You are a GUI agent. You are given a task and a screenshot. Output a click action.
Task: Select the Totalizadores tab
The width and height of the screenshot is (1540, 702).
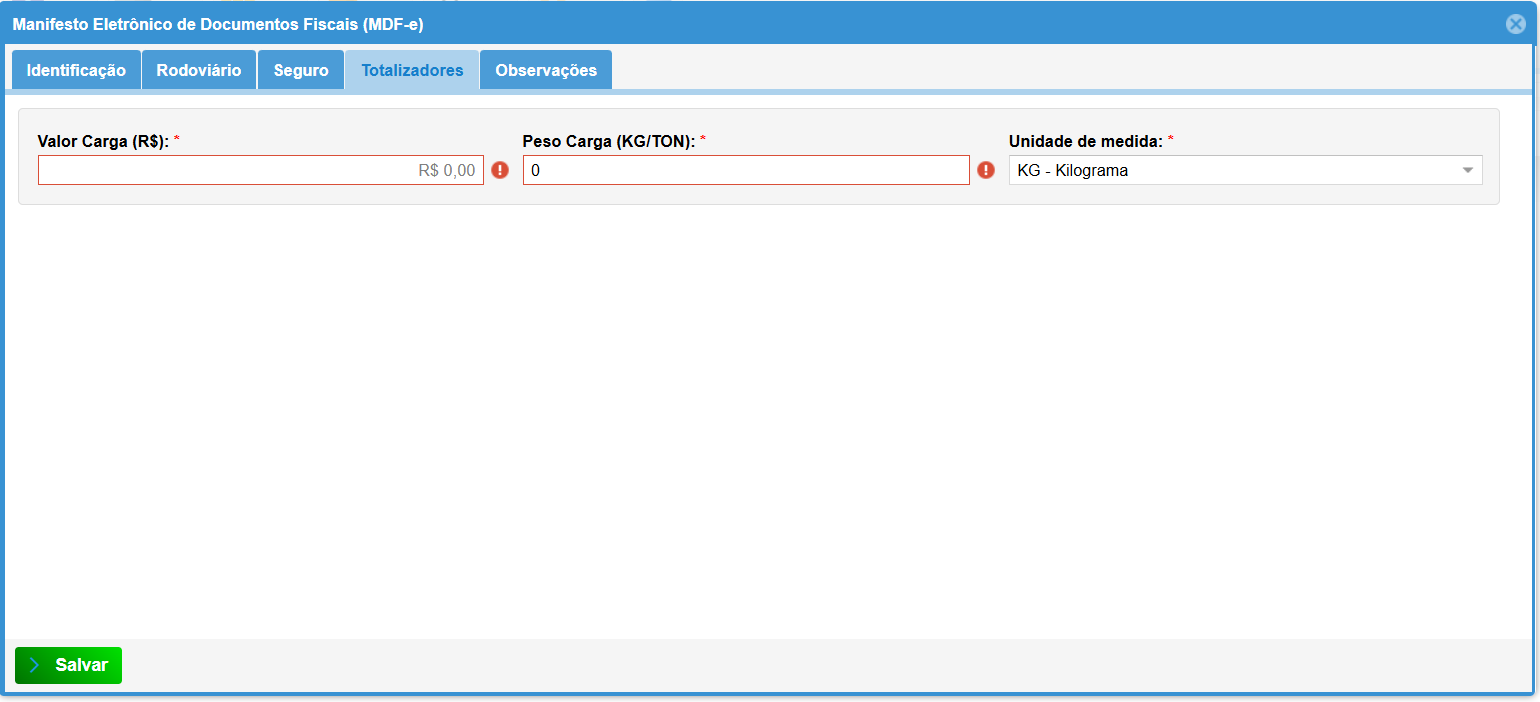(412, 71)
